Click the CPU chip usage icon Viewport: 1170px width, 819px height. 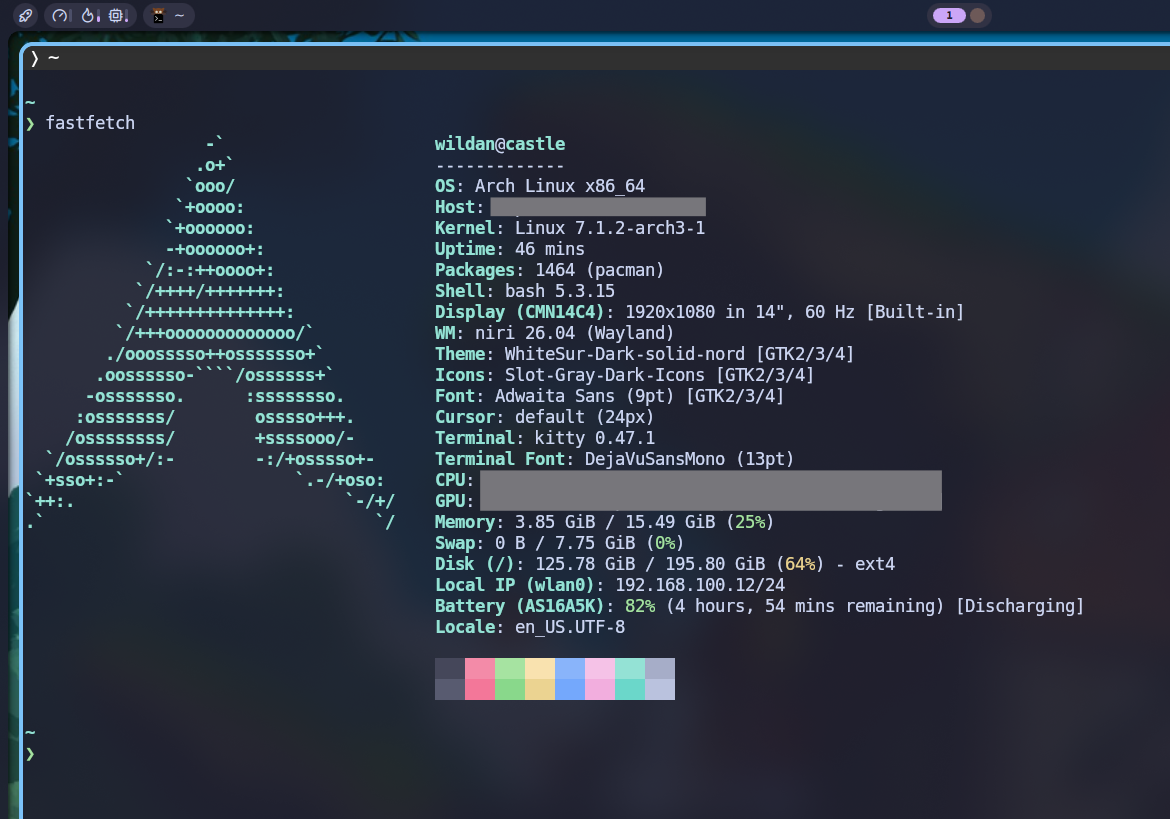(x=116, y=16)
